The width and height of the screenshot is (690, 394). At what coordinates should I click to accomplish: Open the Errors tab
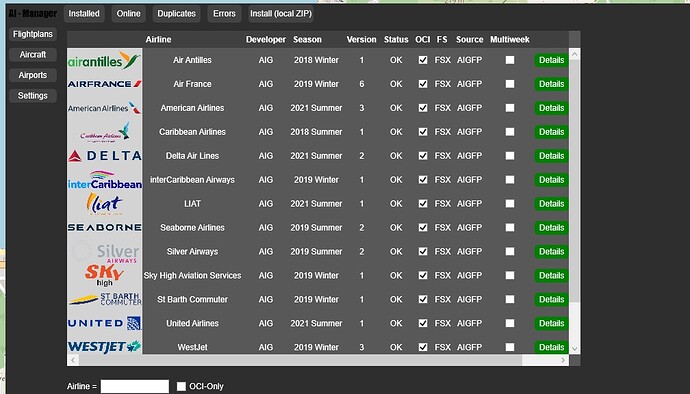click(x=224, y=14)
